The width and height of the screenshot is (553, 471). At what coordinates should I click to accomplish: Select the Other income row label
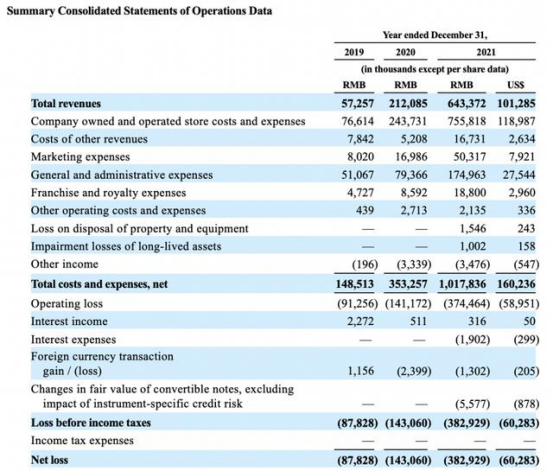click(x=65, y=264)
